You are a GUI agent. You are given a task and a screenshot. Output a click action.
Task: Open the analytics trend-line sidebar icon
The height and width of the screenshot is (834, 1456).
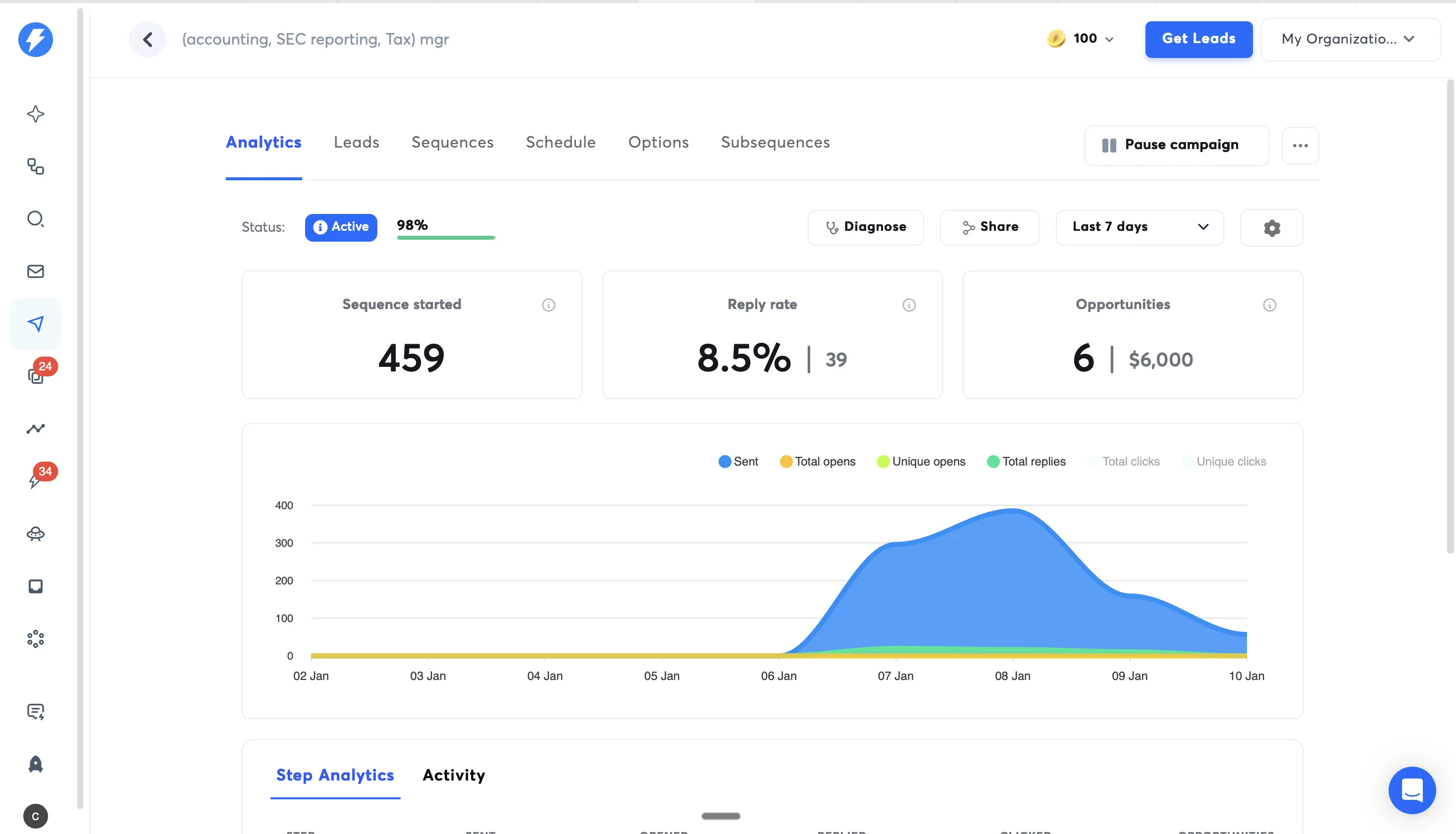tap(36, 428)
